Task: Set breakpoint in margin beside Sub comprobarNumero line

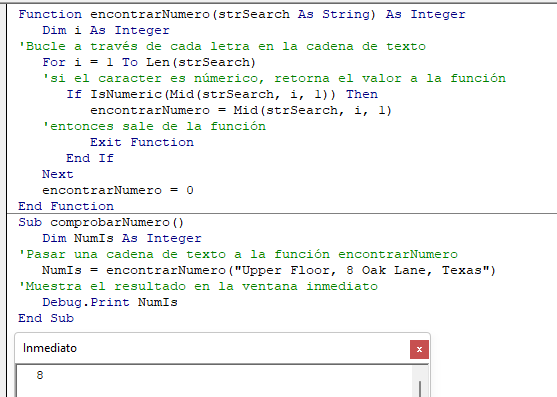Action: (x=3, y=222)
